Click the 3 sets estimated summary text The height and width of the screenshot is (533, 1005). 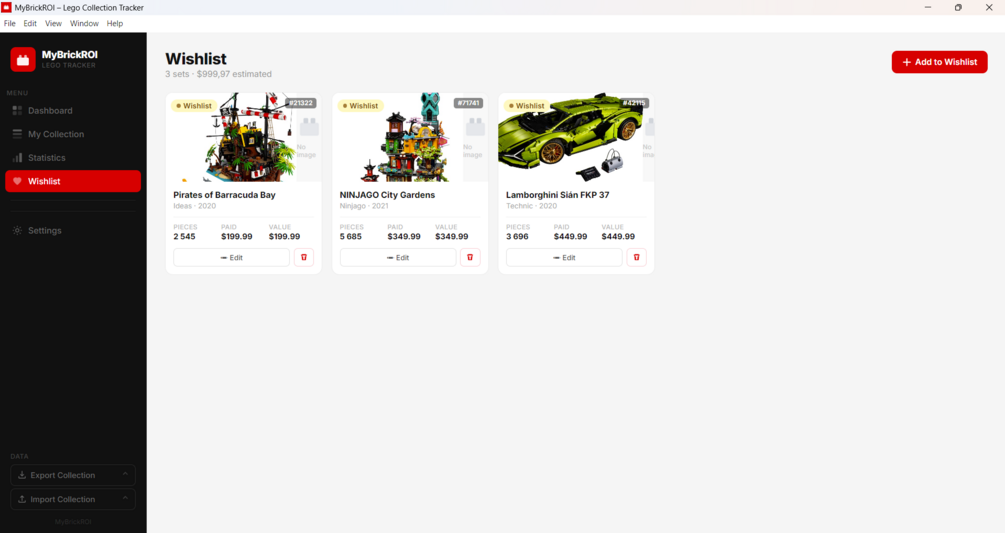pos(219,74)
